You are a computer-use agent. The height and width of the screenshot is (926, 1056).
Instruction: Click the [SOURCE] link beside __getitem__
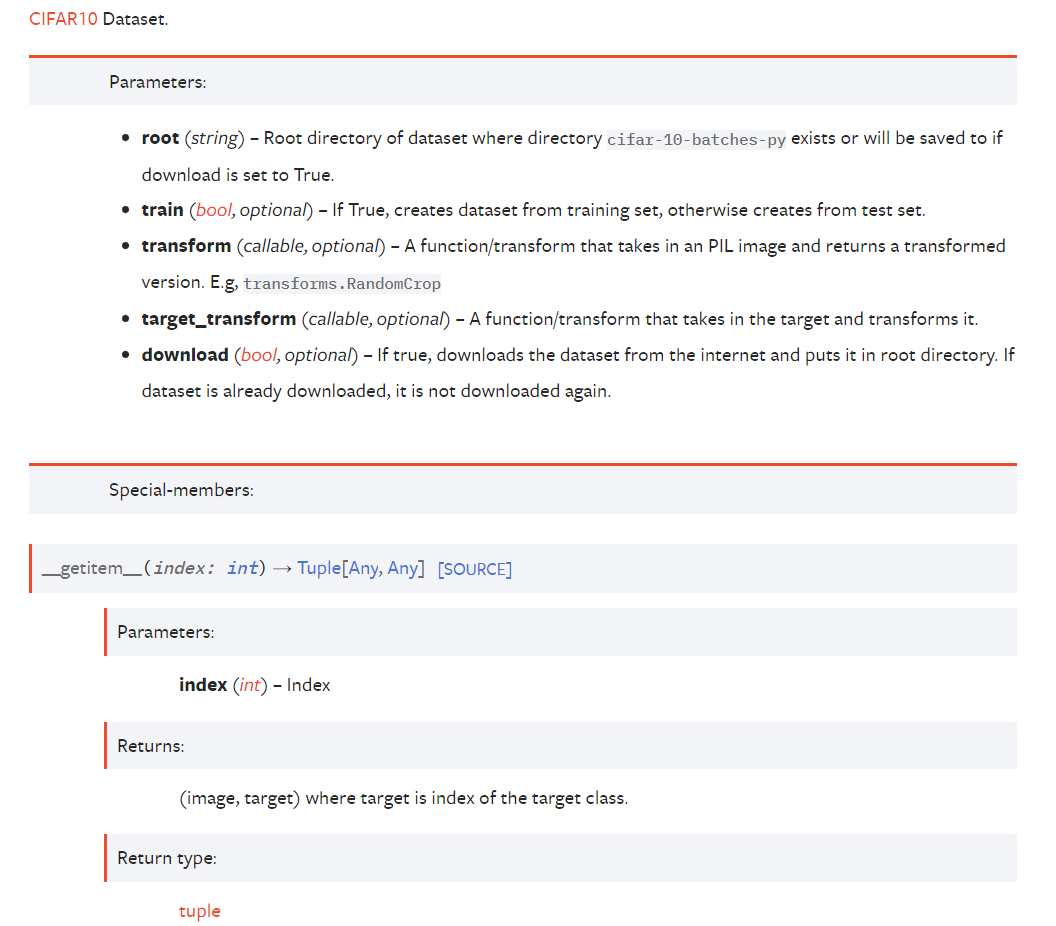pos(475,569)
